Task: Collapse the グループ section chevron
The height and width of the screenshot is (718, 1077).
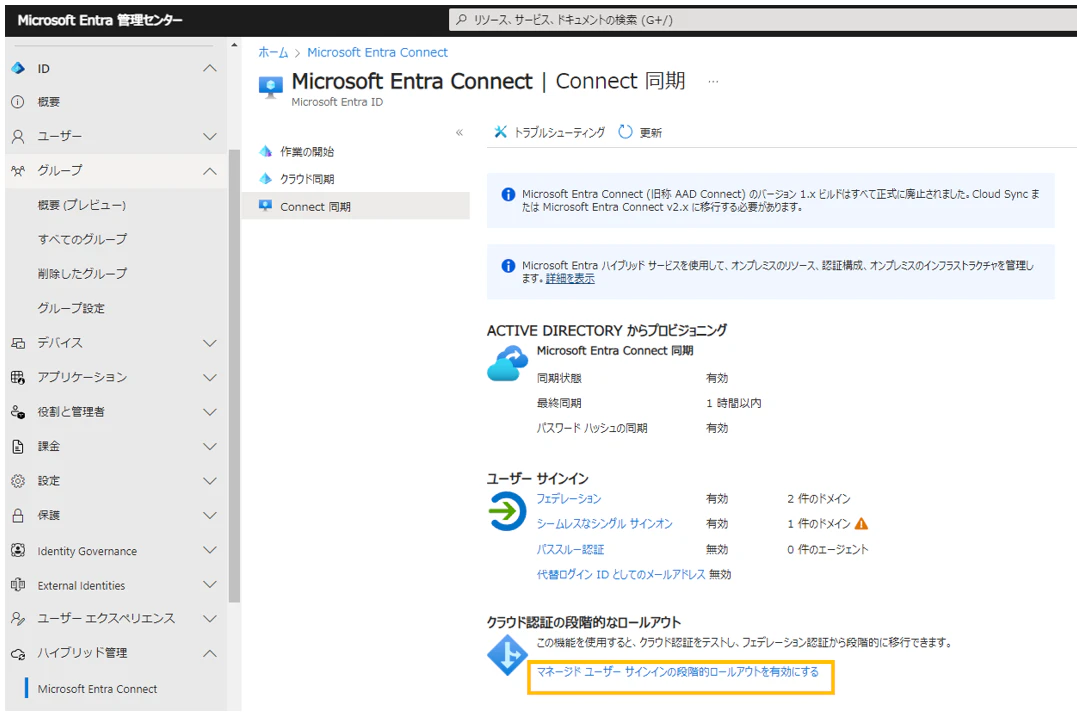Action: [210, 170]
